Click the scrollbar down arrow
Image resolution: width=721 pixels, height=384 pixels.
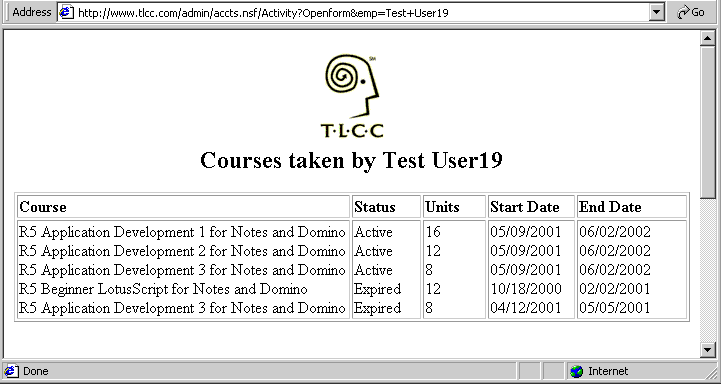(x=708, y=350)
